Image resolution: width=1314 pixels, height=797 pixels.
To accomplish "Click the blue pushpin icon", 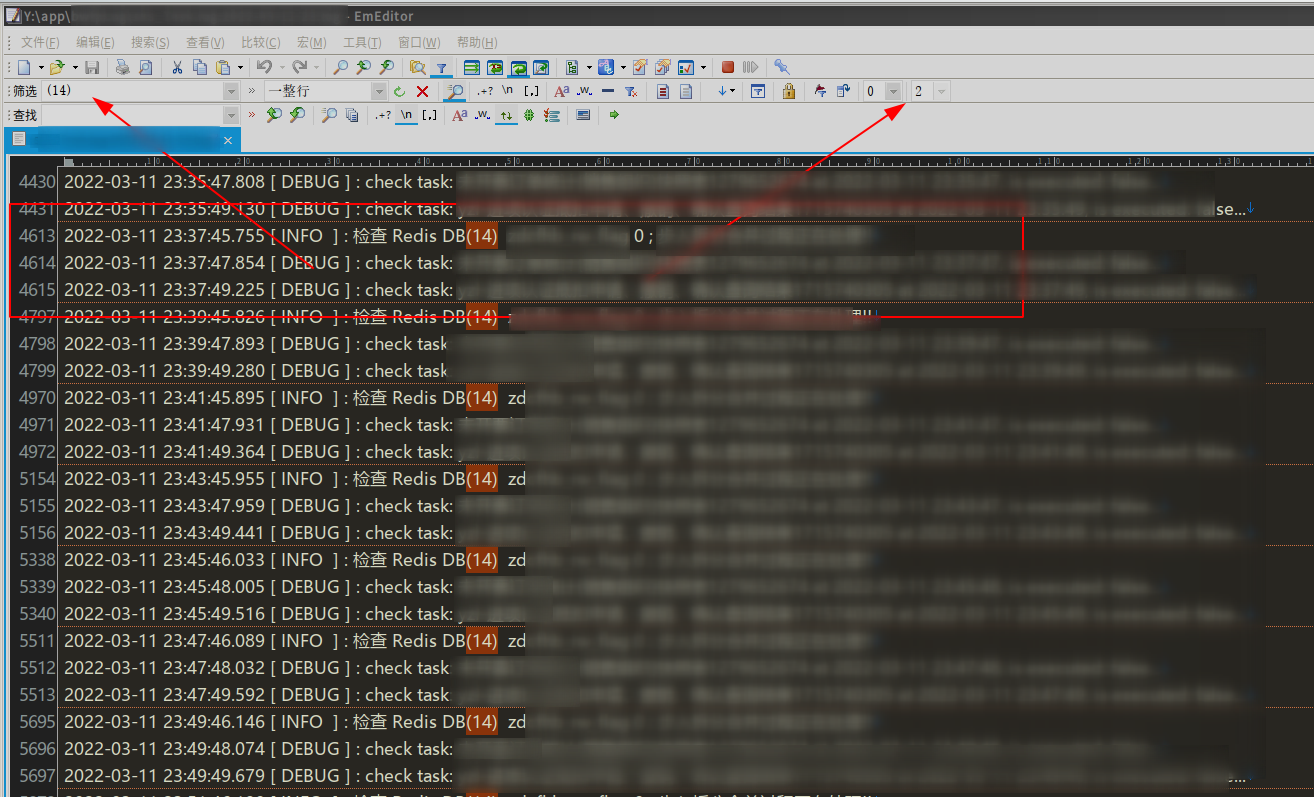I will [x=782, y=67].
